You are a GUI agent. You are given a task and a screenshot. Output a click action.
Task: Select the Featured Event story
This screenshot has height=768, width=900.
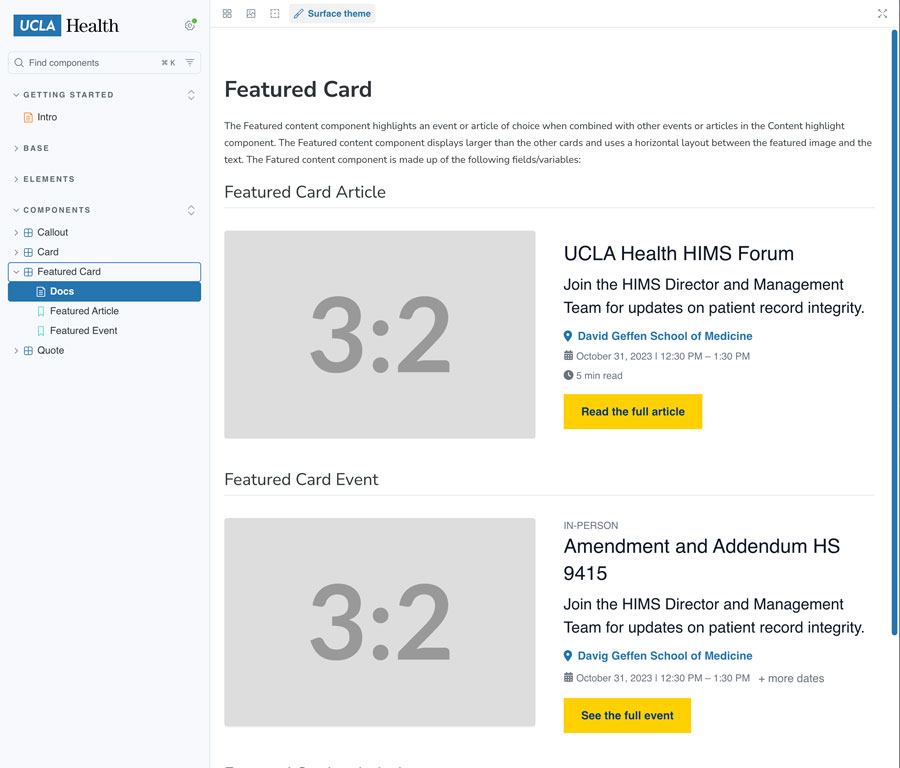point(83,330)
